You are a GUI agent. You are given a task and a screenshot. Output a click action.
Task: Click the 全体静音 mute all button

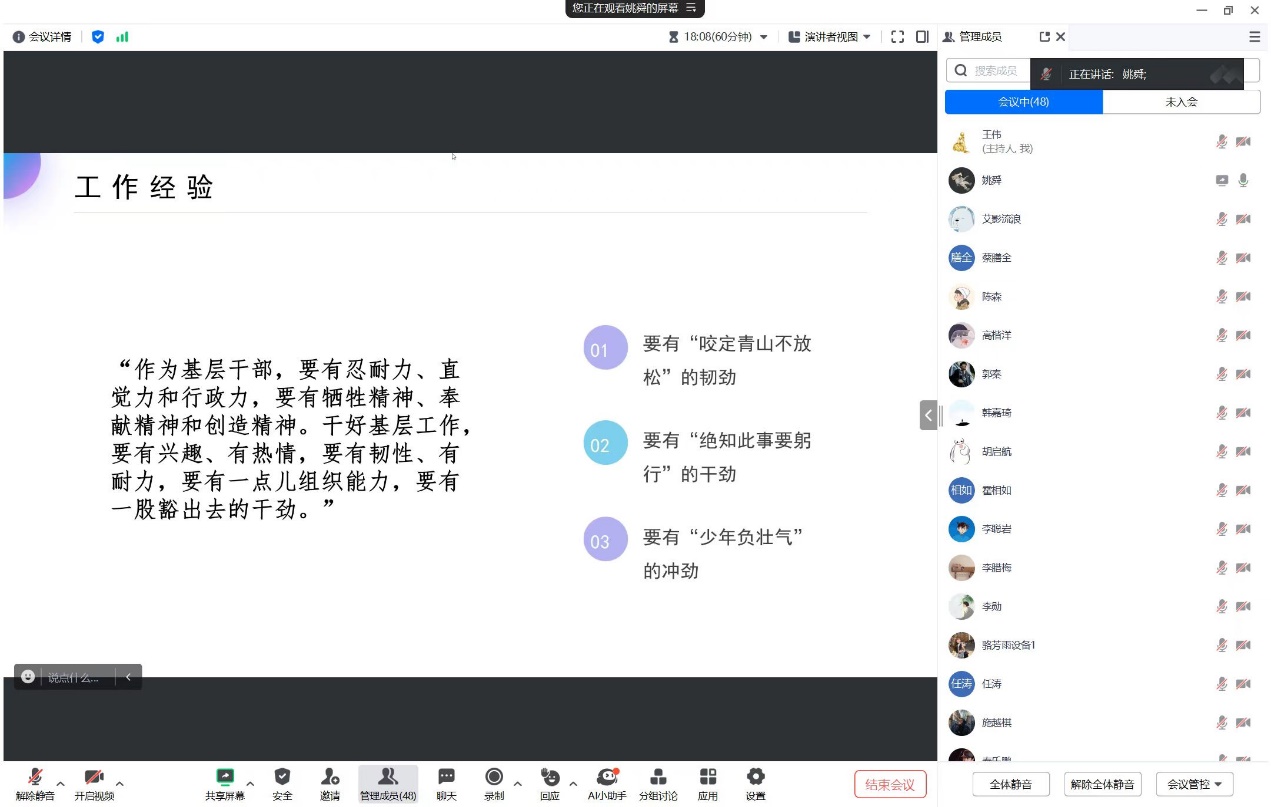pos(1010,784)
